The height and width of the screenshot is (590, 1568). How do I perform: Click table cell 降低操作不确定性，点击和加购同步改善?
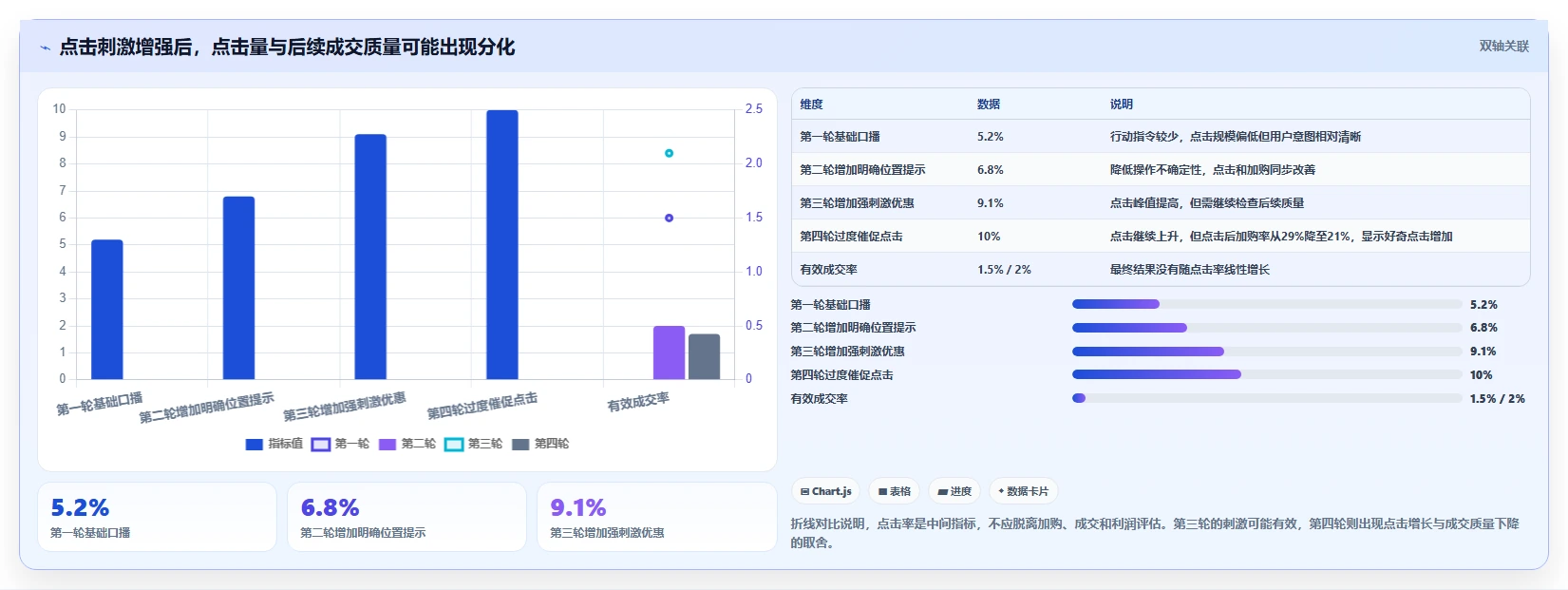click(1213, 170)
